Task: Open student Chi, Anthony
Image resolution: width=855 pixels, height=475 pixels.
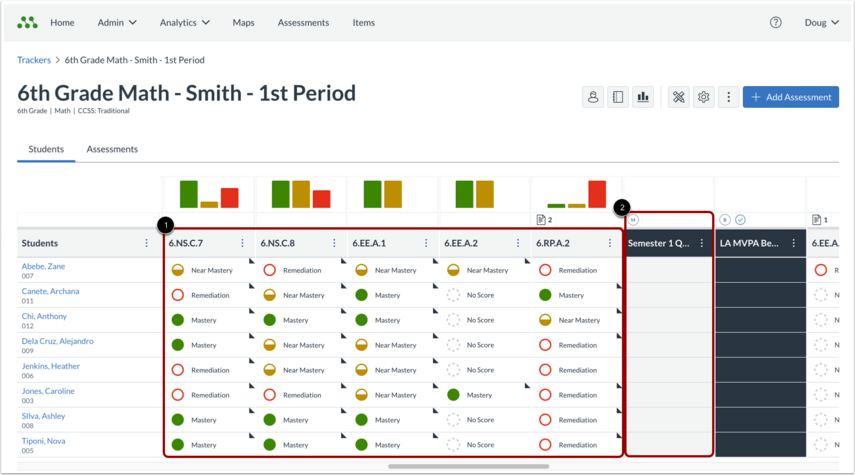Action: tap(44, 316)
